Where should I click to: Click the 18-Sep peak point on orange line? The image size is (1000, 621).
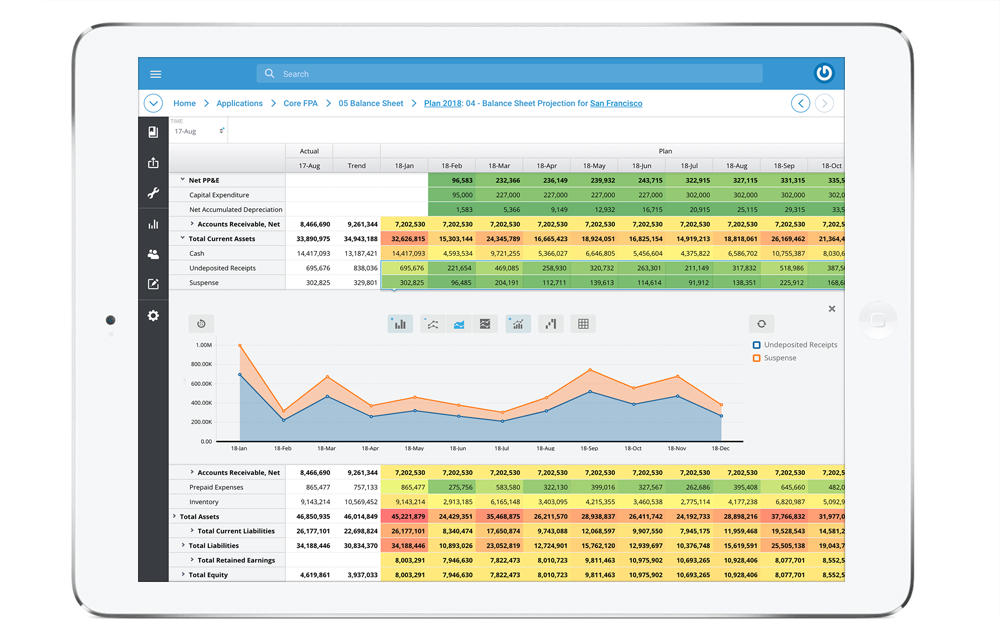click(x=589, y=370)
